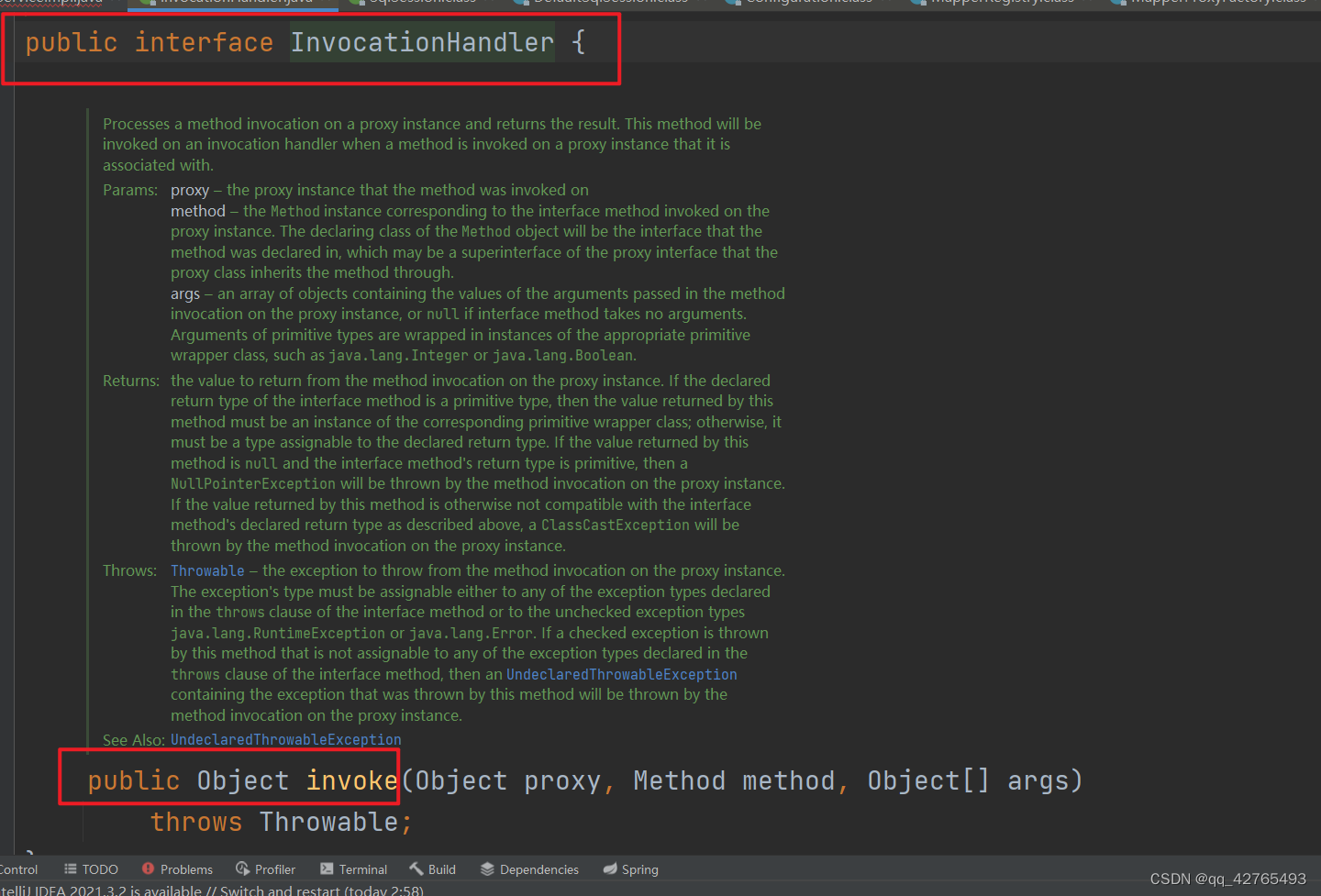Open UndeclaredThrowableException link in Throws paragraph

point(622,674)
